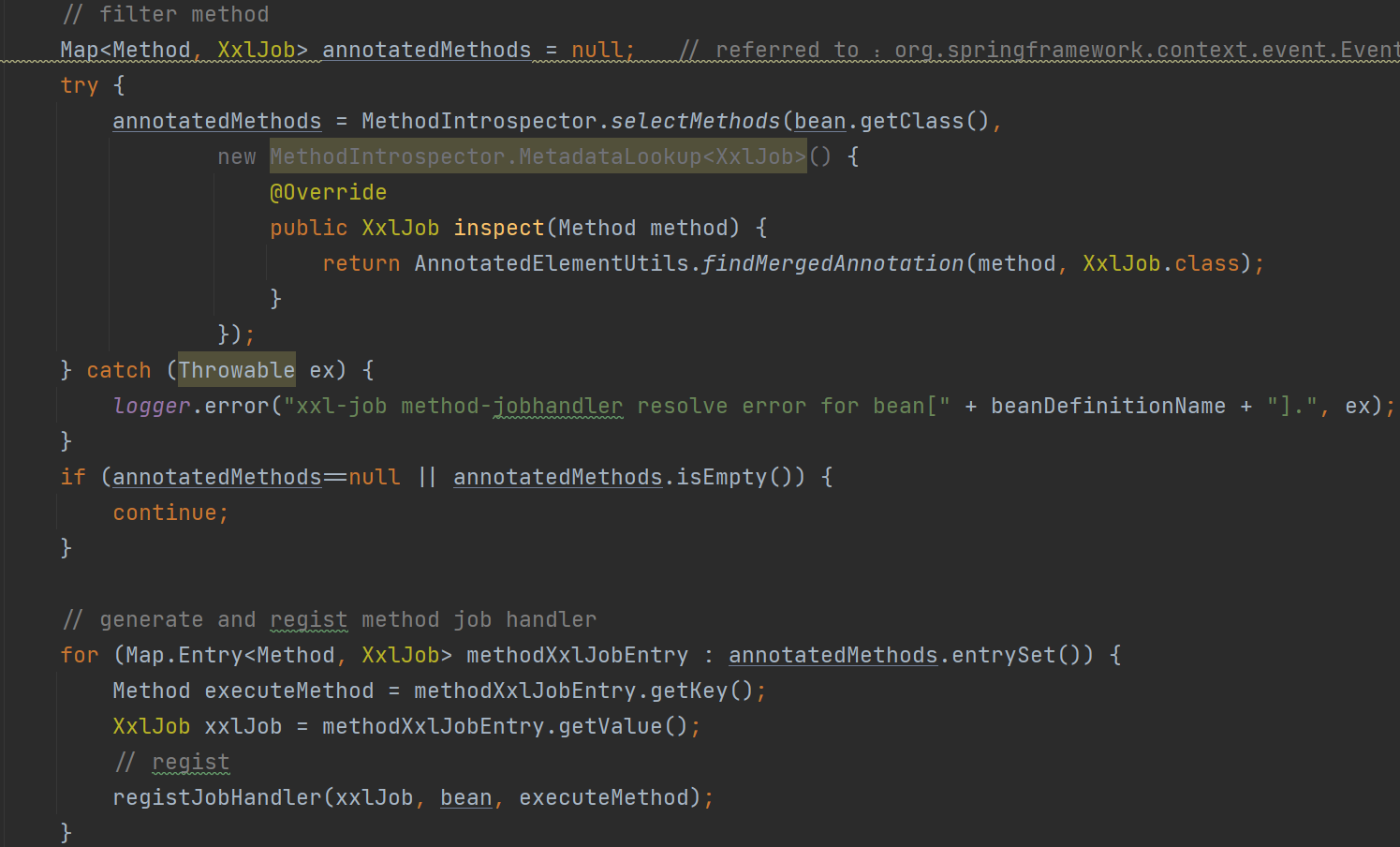The image size is (1400, 847).
Task: Click the underlined jobhandler word in string
Action: coord(557,406)
